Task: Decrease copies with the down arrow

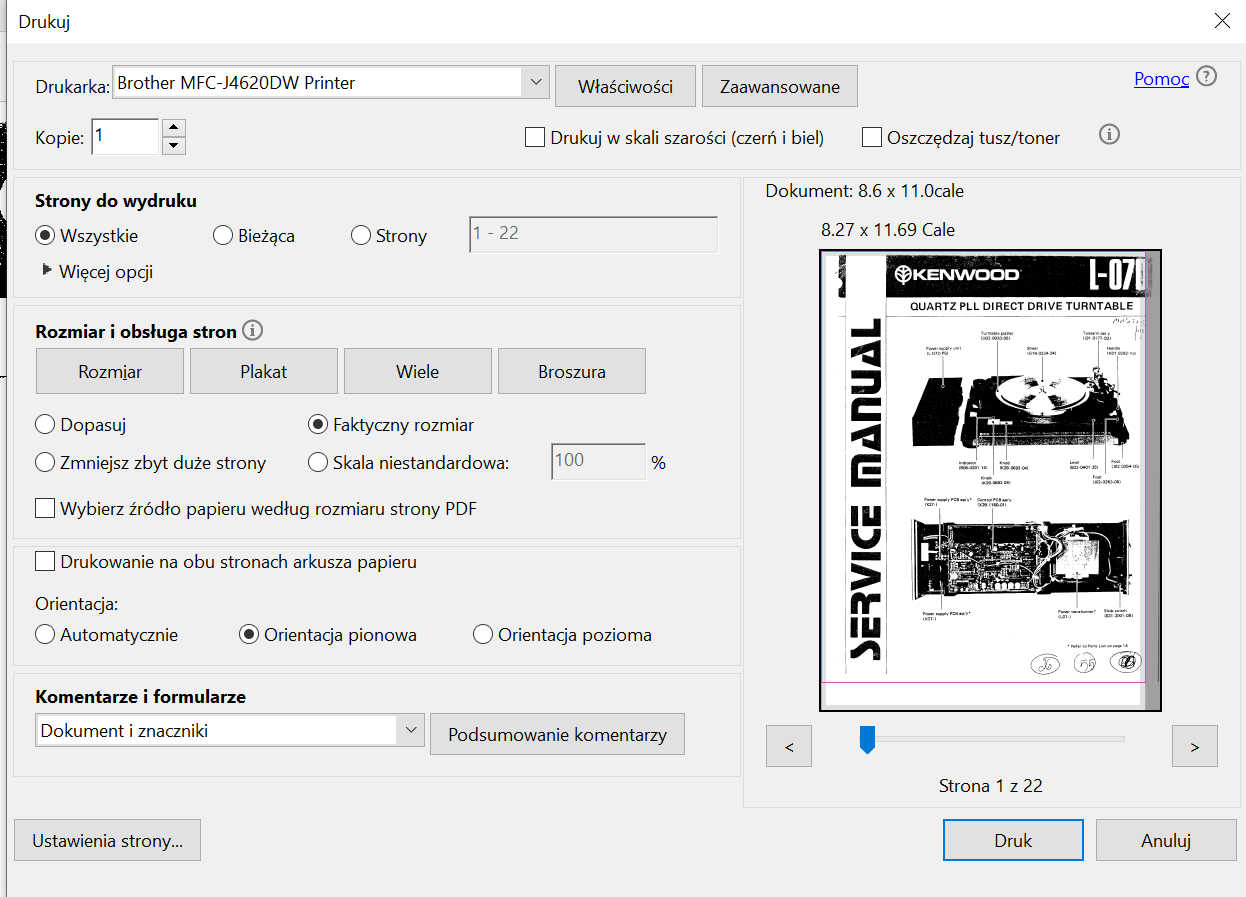Action: point(173,146)
